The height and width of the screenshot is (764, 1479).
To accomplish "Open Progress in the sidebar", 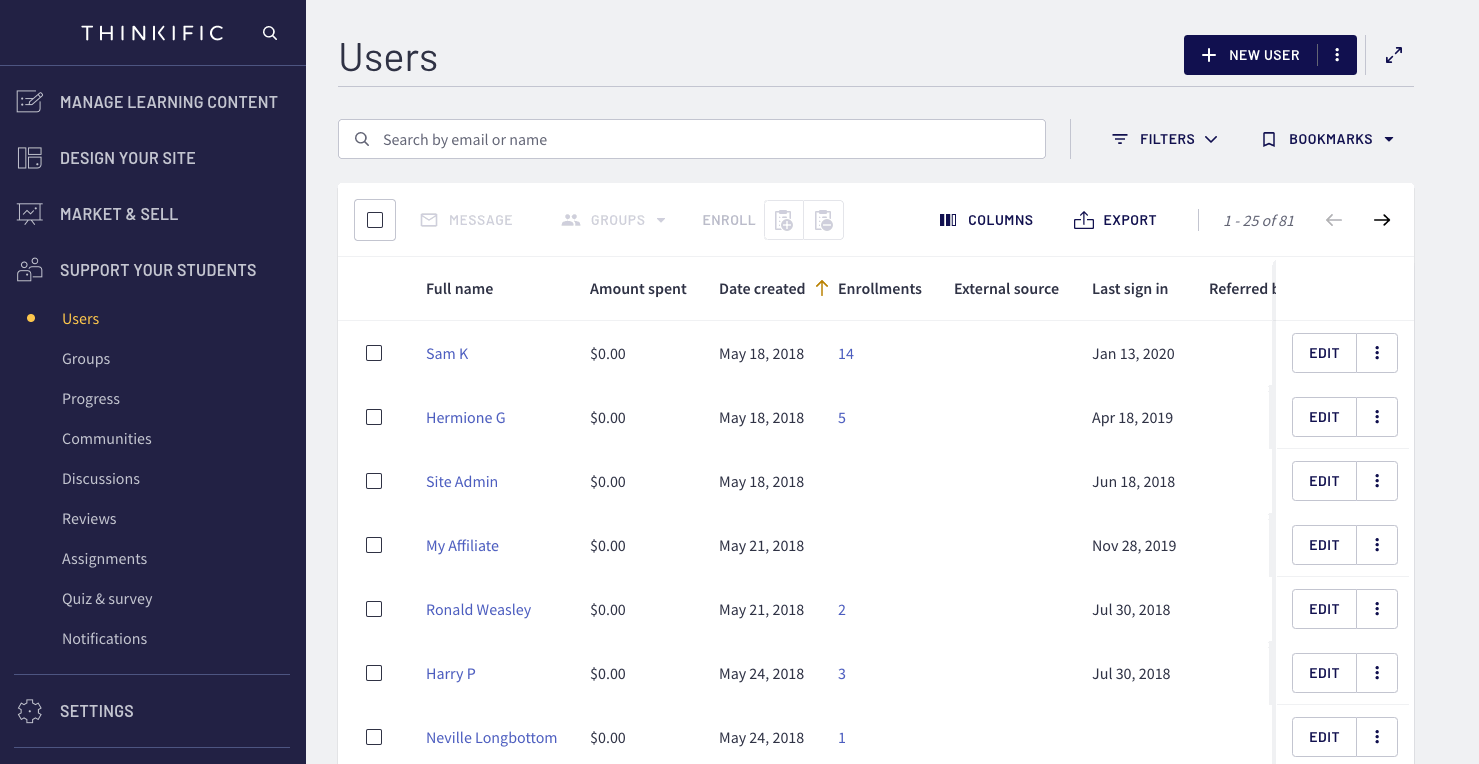I will pos(91,399).
